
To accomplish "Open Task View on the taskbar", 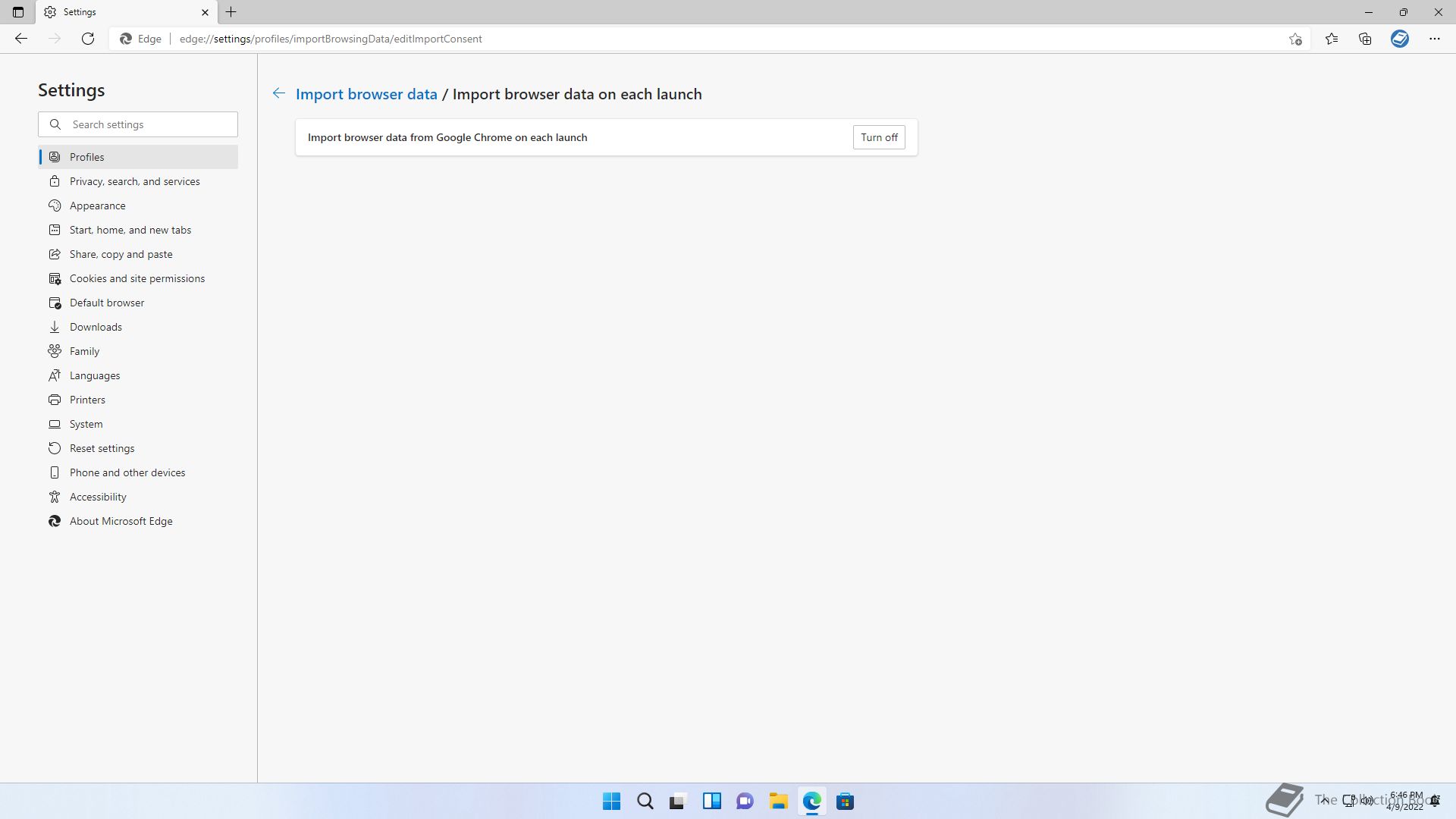I will coord(678,801).
